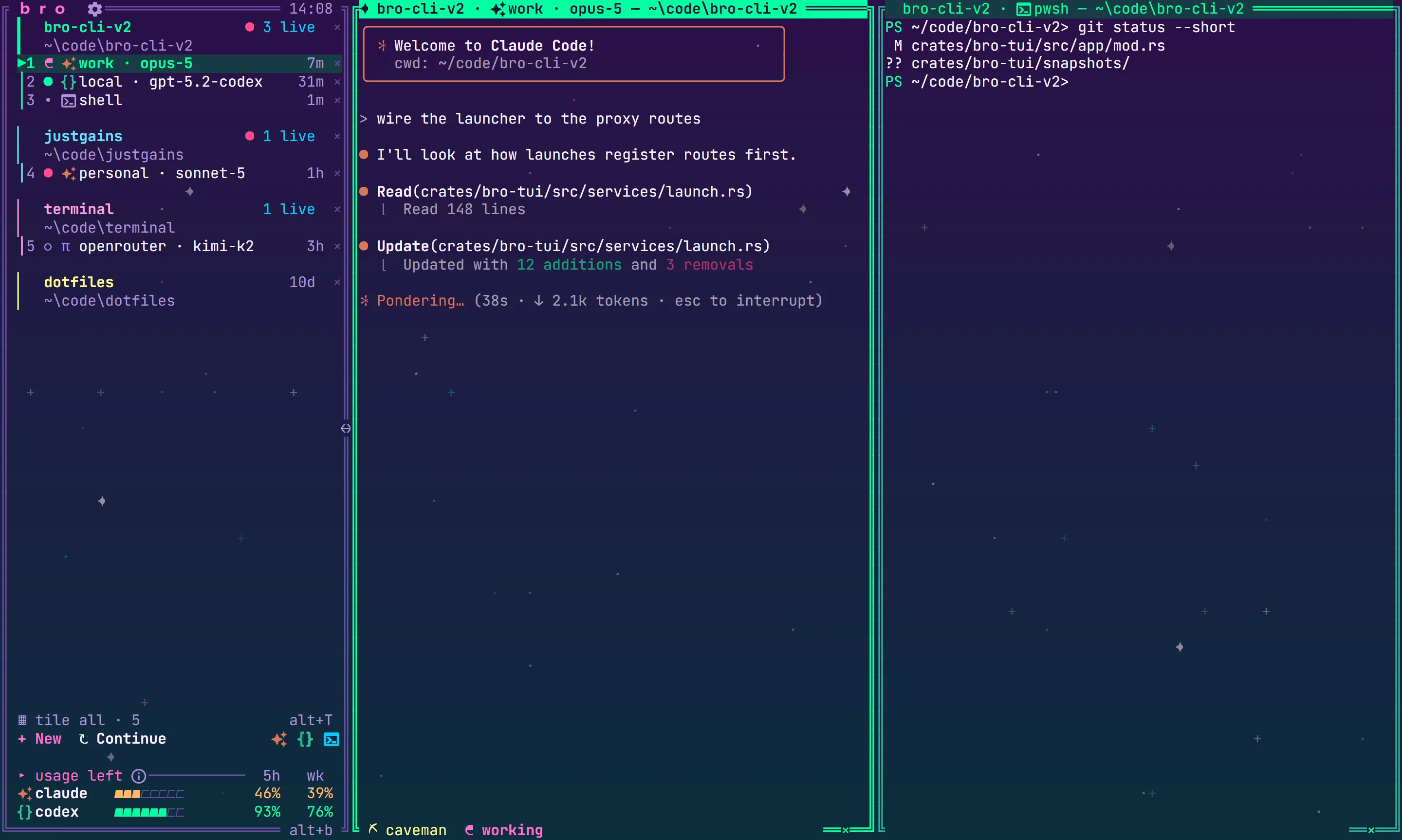The height and width of the screenshot is (840, 1402).
Task: Focus the pwsh terminal prompt line
Action: (977, 82)
